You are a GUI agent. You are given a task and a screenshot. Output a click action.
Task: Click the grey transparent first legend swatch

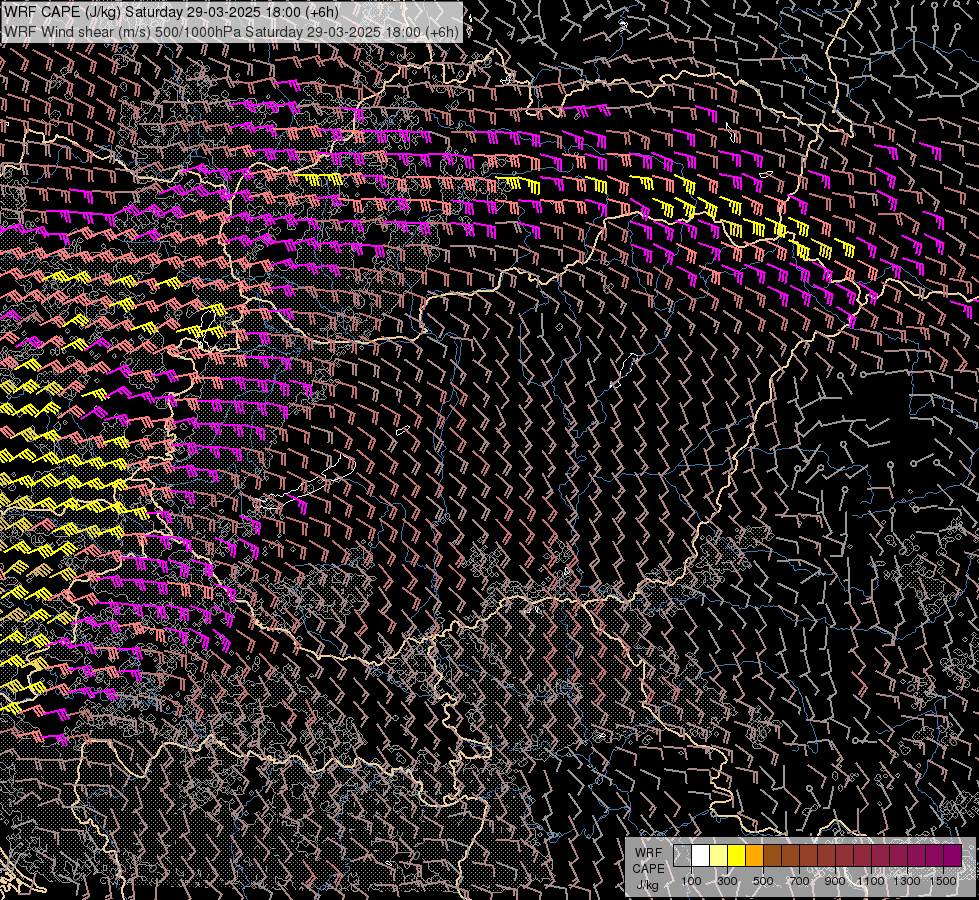[682, 856]
